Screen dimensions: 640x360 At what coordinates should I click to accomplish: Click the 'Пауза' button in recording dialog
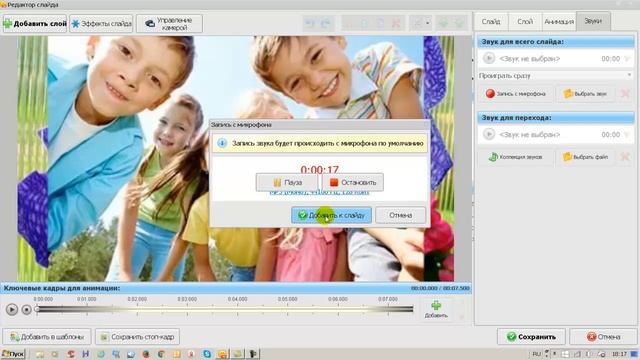click(x=287, y=182)
